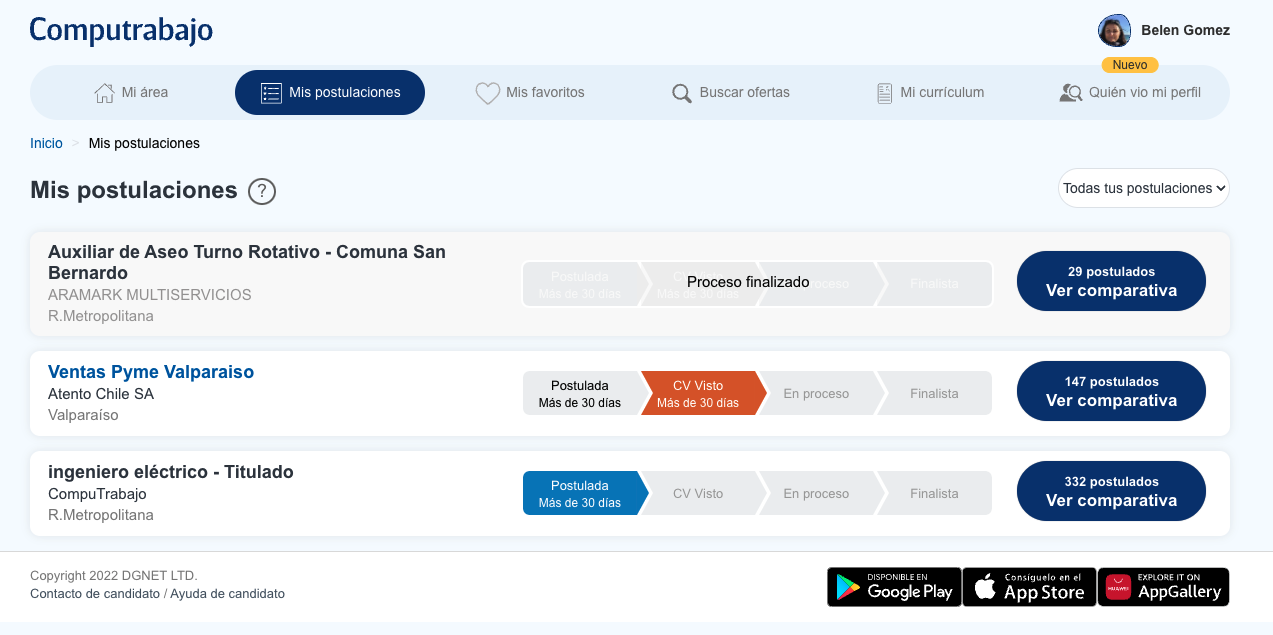This screenshot has width=1273, height=635.
Task: Click the Computrabajo logo
Action: click(121, 31)
